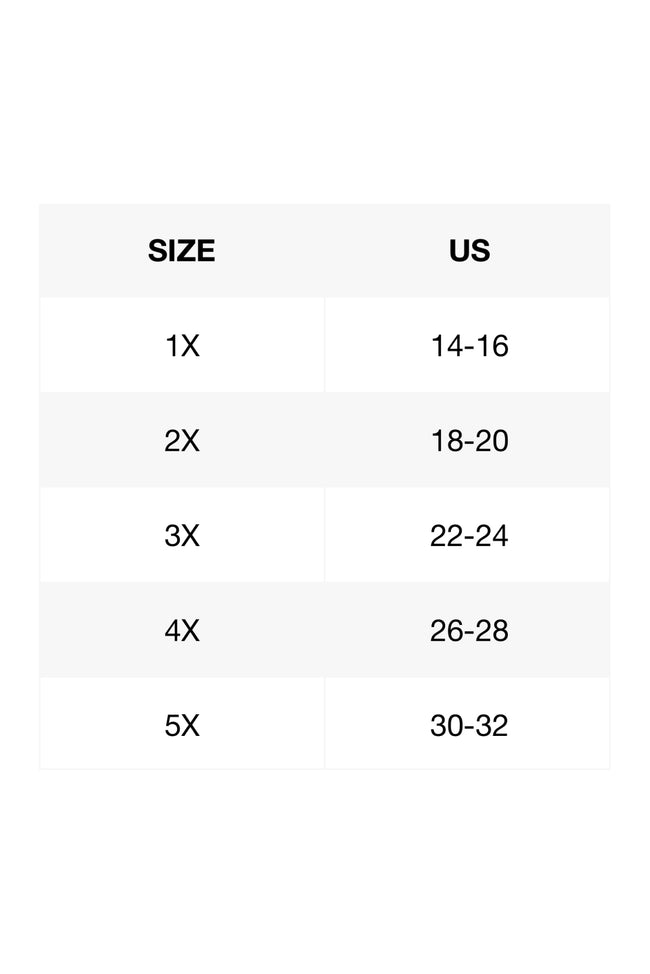Viewport: 650px width, 974px height.
Task: Click the US column header
Action: point(469,250)
